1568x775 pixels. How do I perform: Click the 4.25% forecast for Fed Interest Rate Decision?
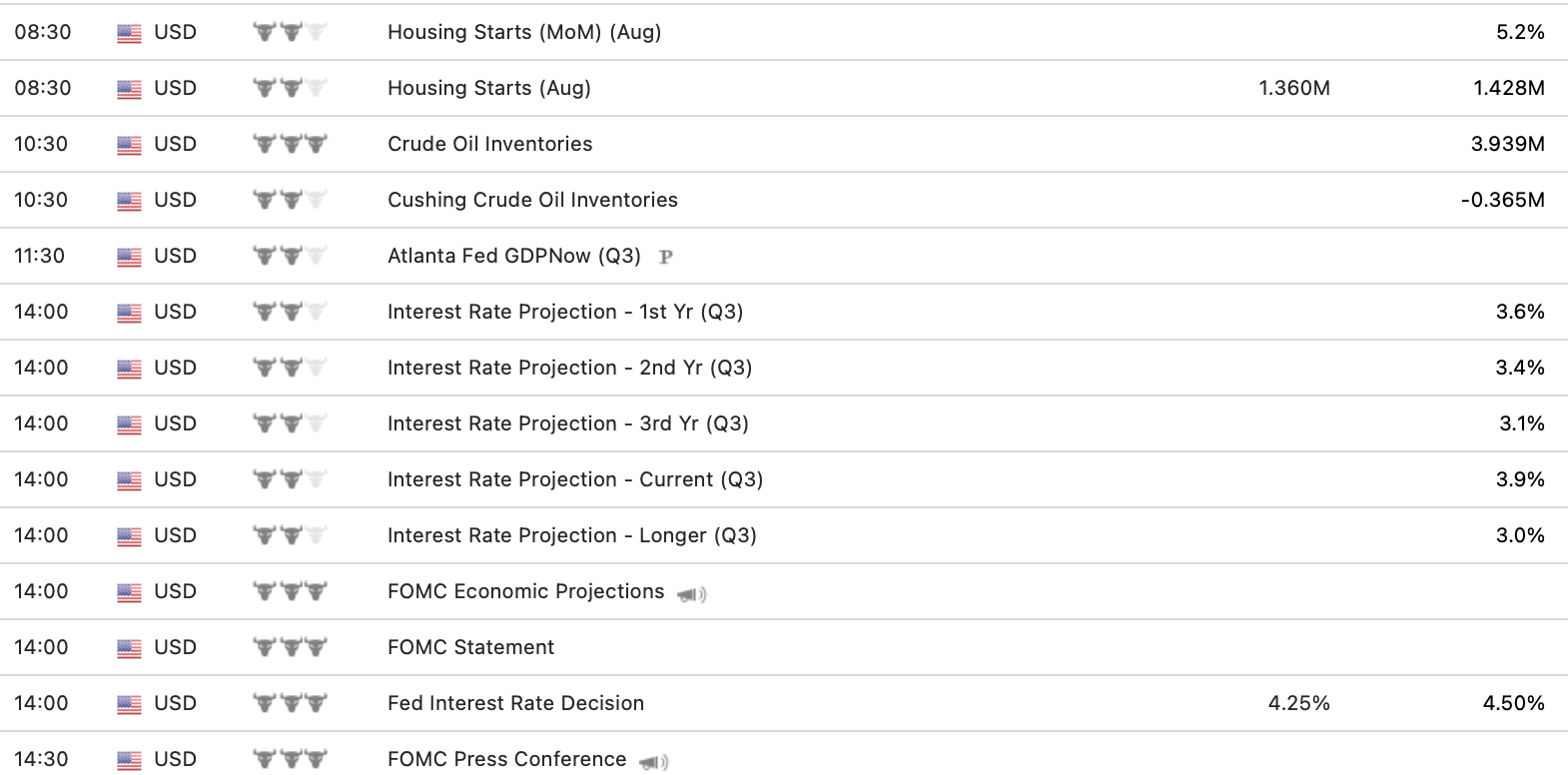[1298, 703]
